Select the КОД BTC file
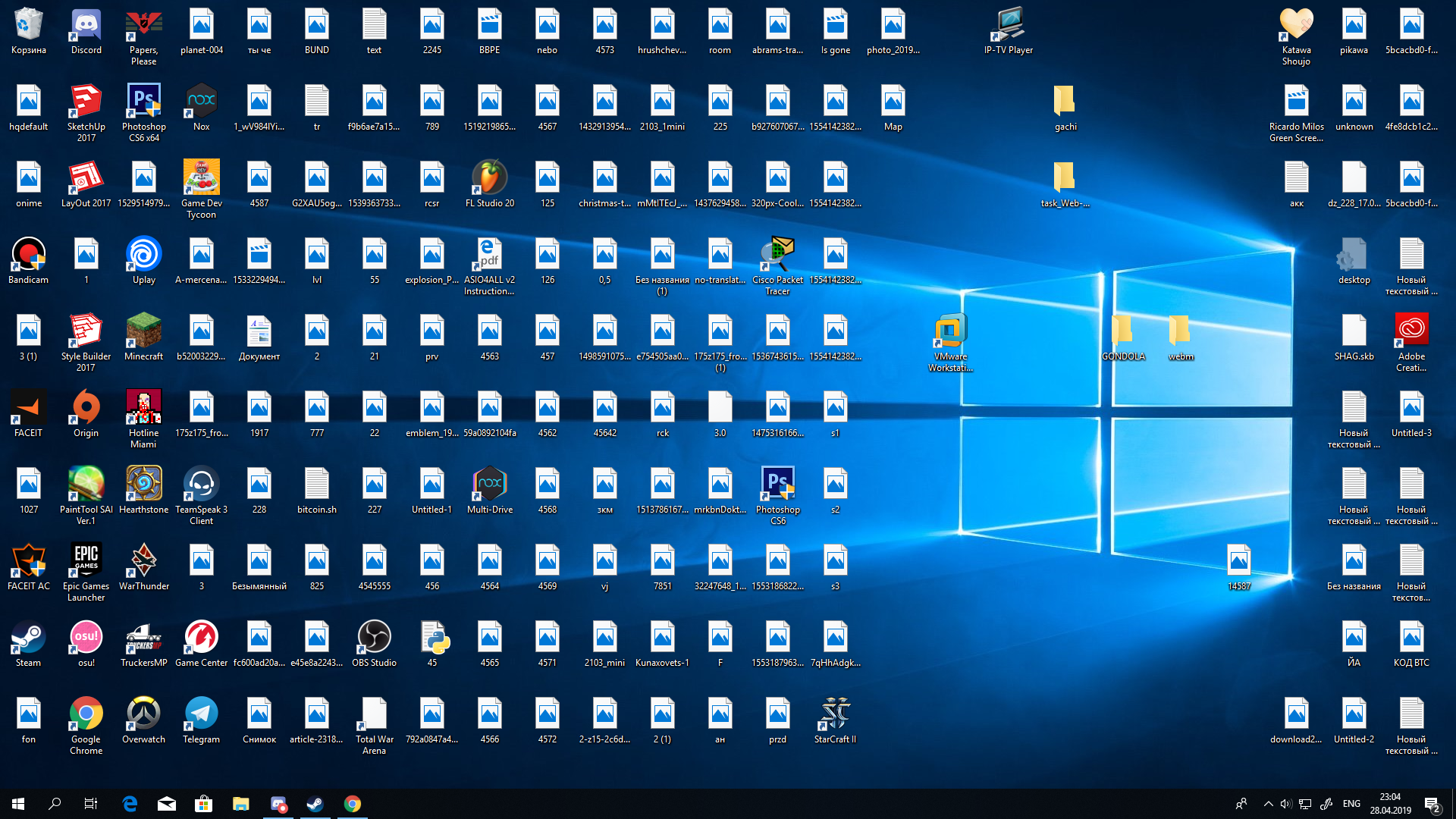This screenshot has height=819, width=1456. (1412, 645)
